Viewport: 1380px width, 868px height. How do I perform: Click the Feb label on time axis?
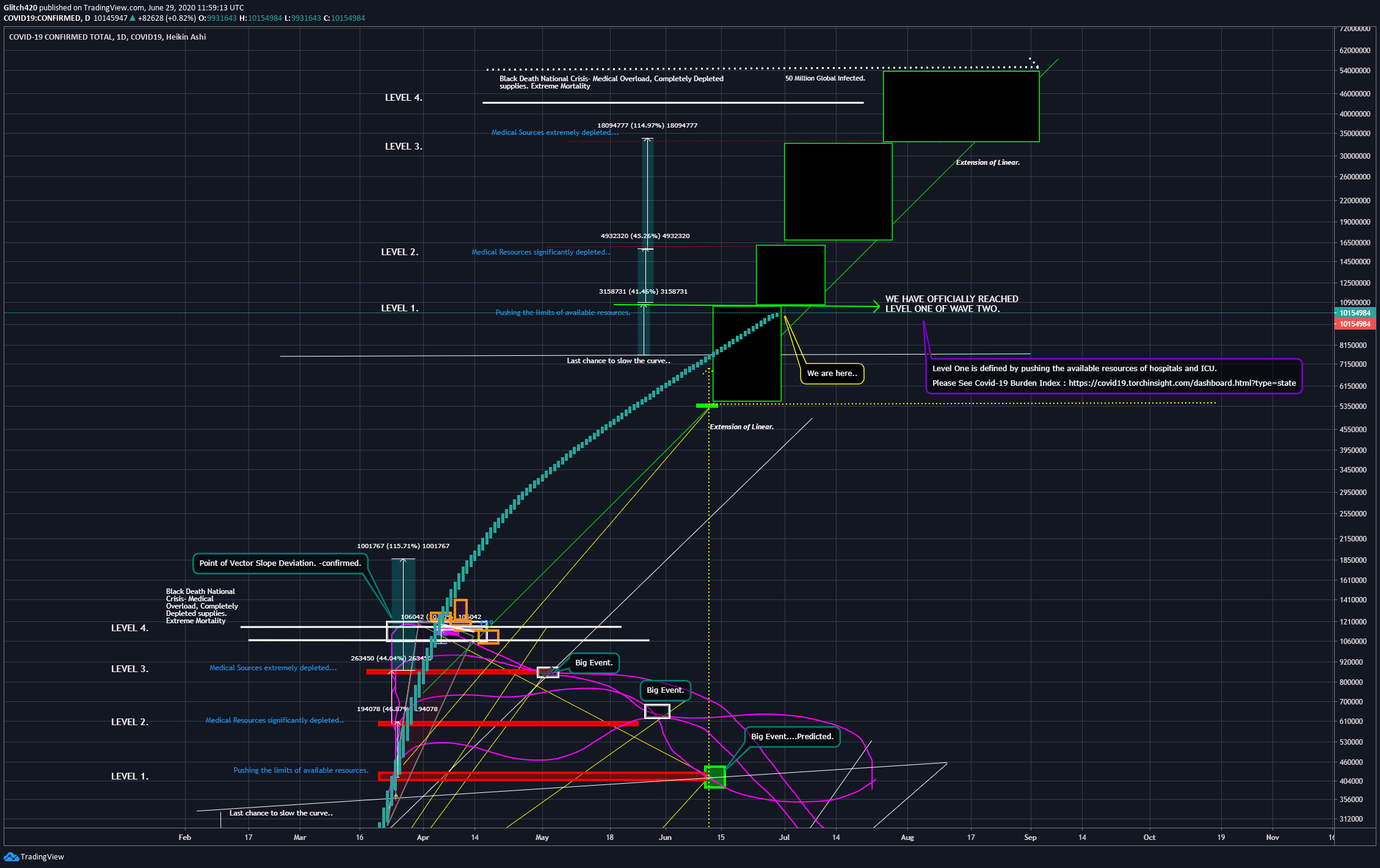[x=184, y=837]
